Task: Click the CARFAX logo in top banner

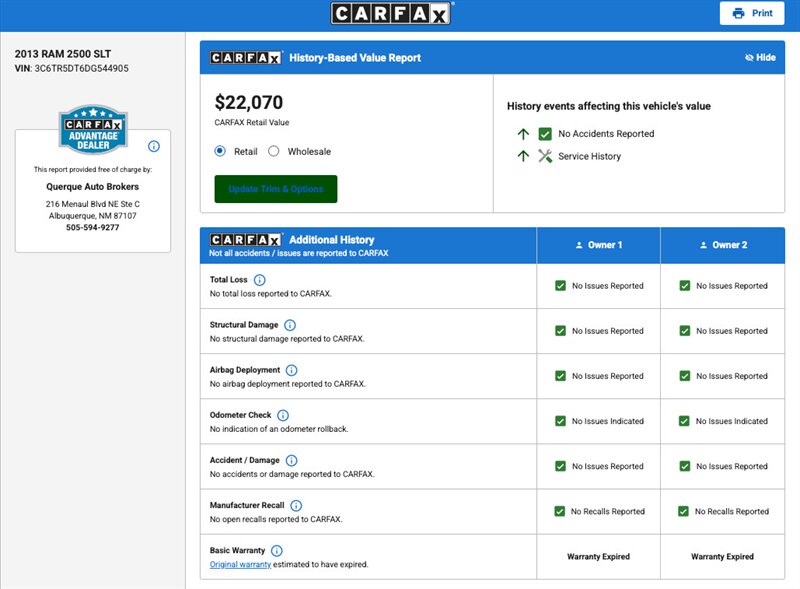Action: (x=391, y=13)
